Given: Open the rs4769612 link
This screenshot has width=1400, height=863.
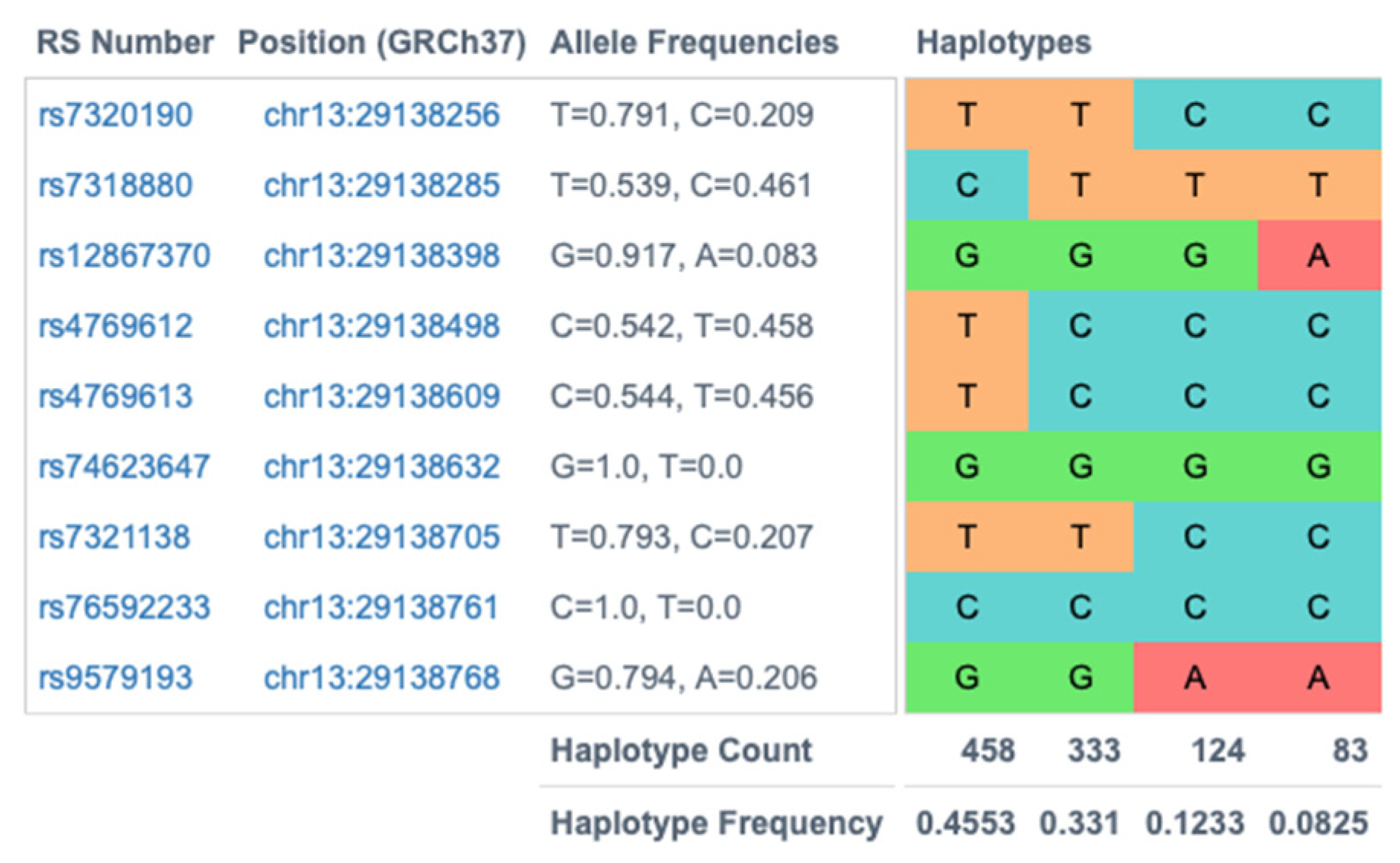Looking at the screenshot, I should (115, 326).
